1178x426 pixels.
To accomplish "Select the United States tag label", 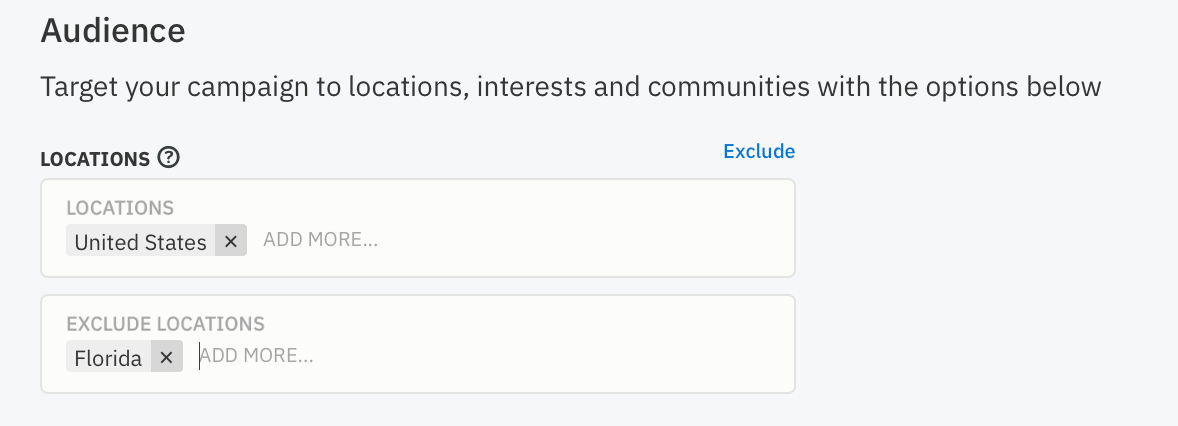I will pyautogui.click(x=140, y=241).
